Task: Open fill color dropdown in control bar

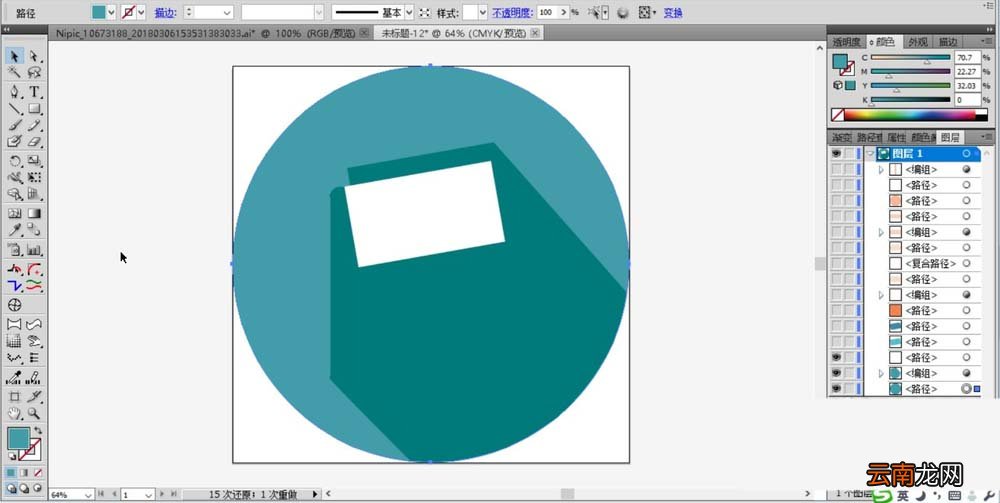Action: pyautogui.click(x=112, y=12)
